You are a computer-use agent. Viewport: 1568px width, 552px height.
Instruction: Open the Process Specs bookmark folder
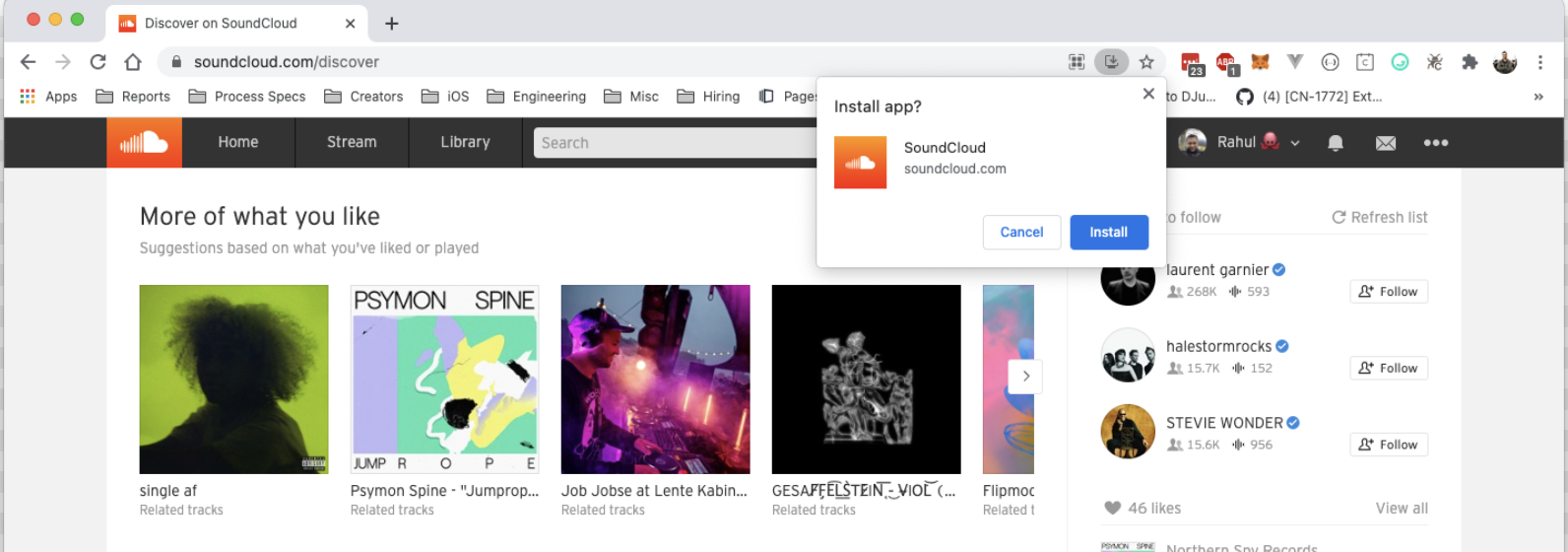247,97
